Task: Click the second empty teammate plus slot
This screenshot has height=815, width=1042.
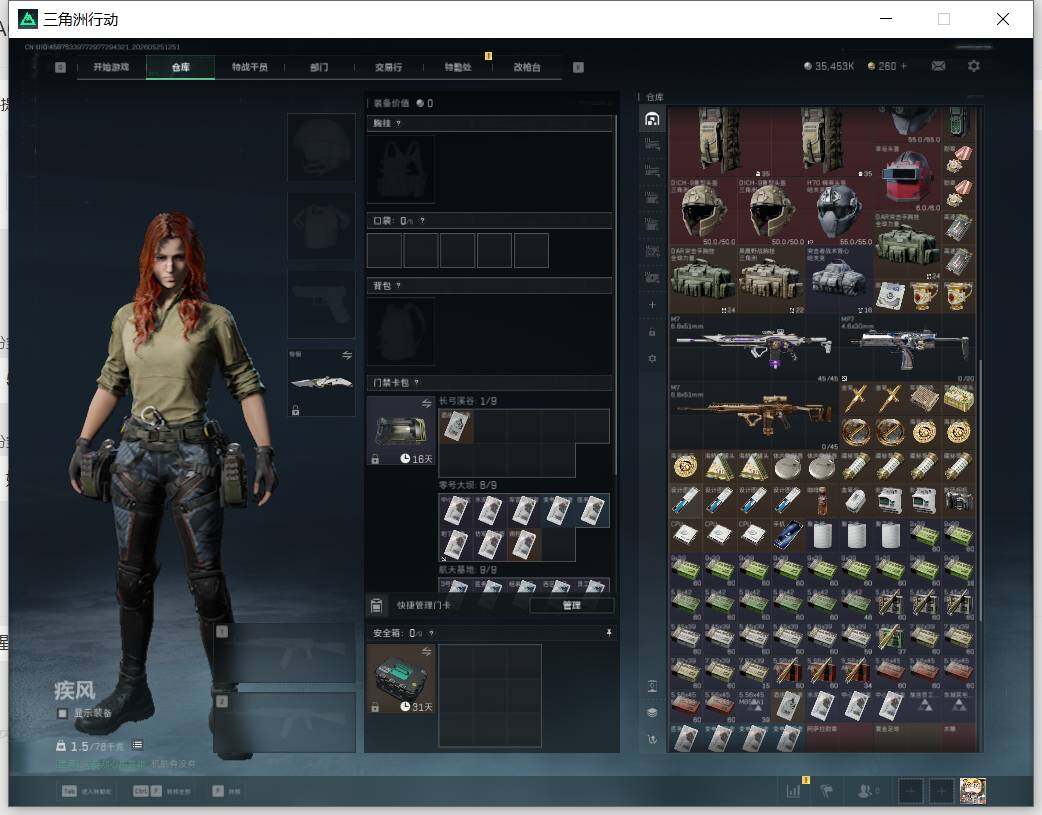Action: pyautogui.click(x=941, y=791)
